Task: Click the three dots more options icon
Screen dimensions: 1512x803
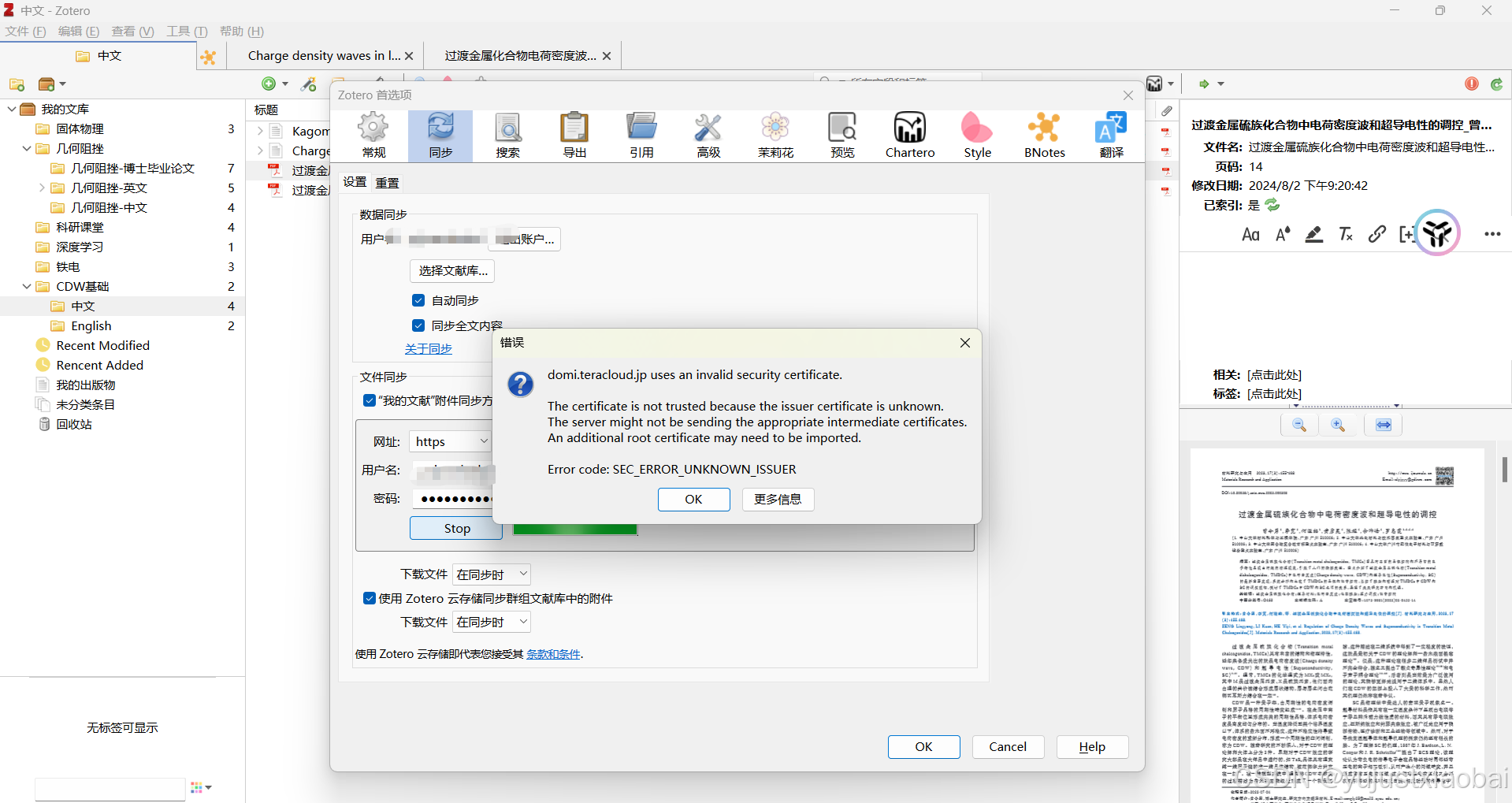Action: tap(1492, 234)
